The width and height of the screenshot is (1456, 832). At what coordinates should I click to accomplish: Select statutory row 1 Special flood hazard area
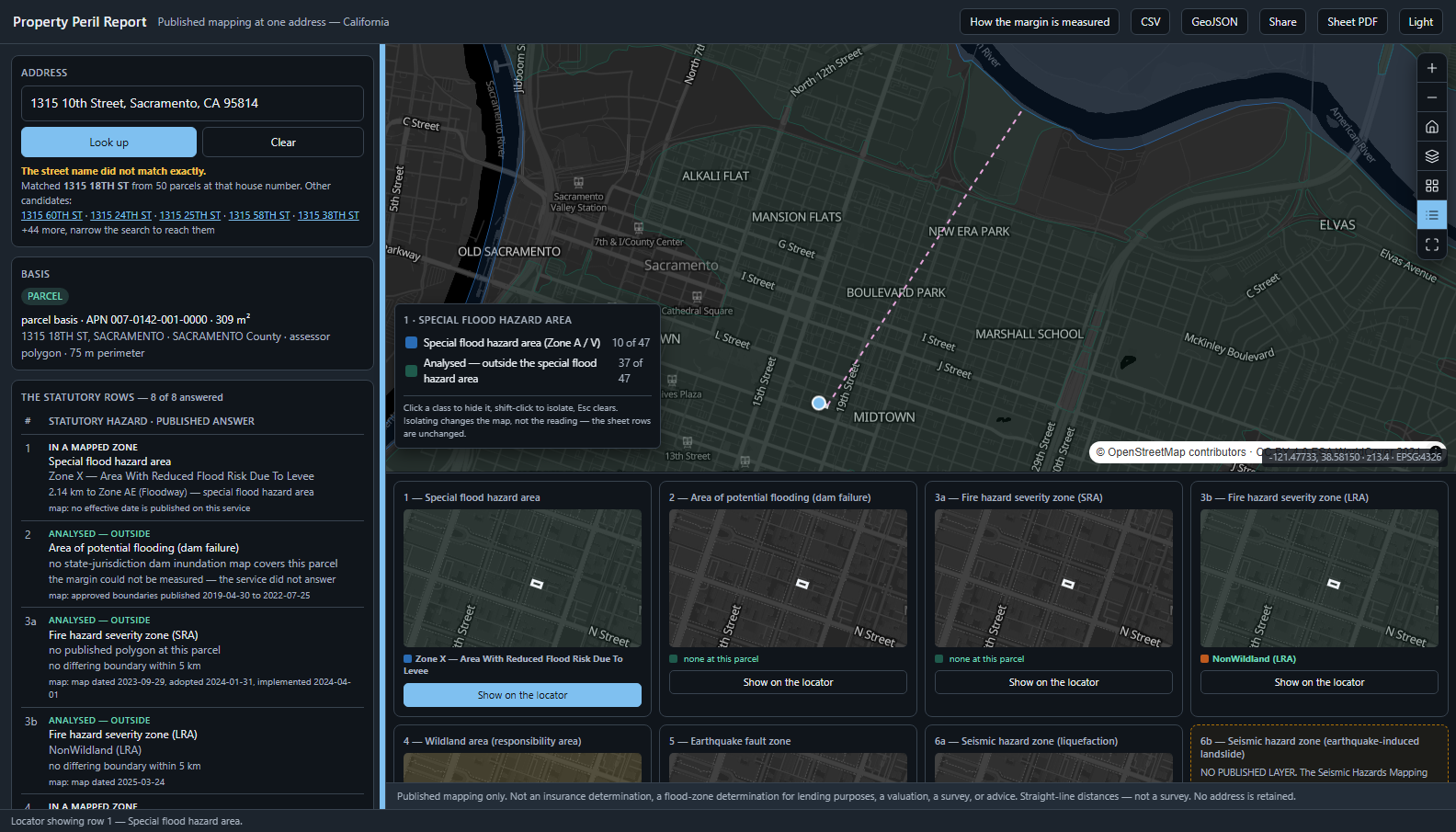(x=192, y=478)
